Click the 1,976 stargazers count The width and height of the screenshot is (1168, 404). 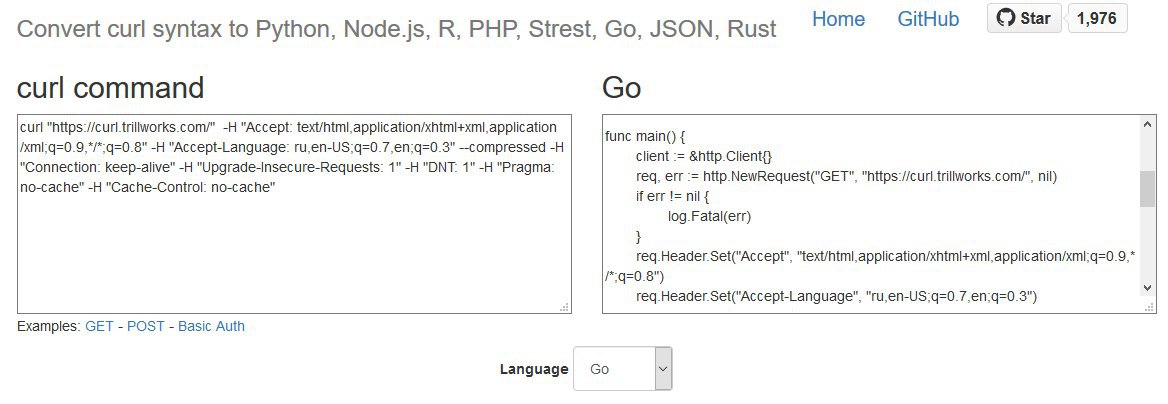[1097, 19]
